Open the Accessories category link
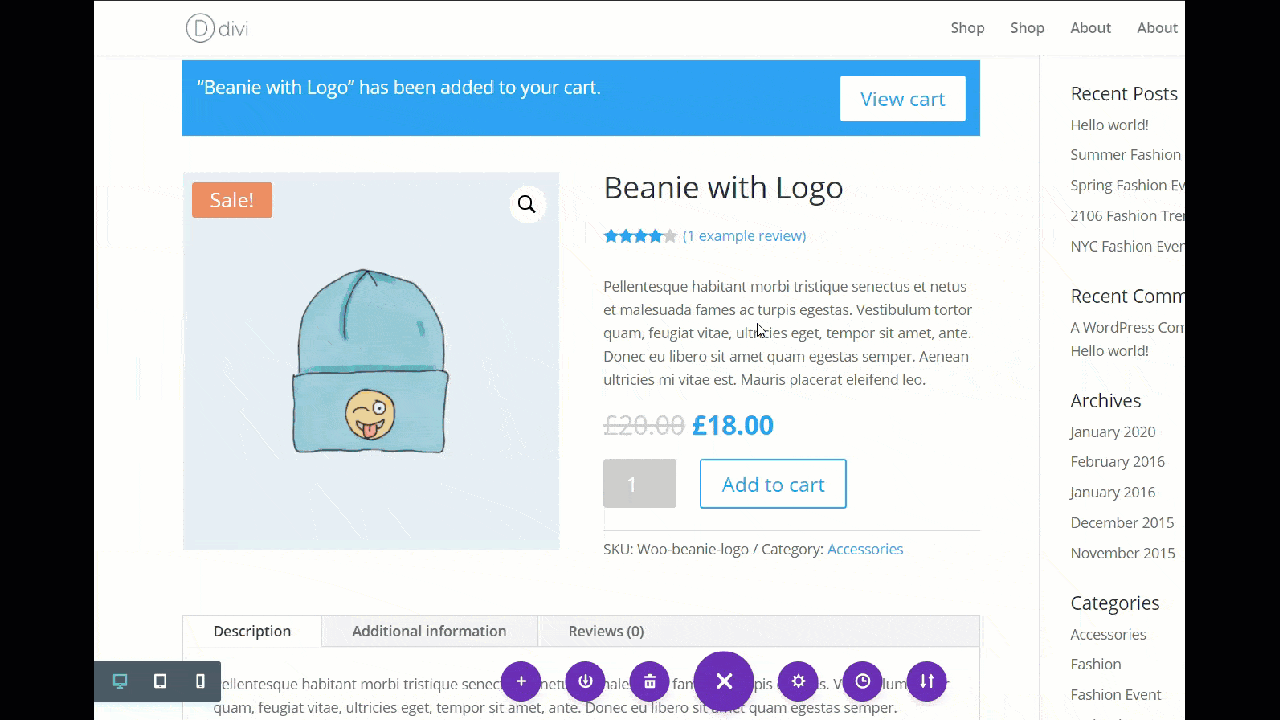 865,549
